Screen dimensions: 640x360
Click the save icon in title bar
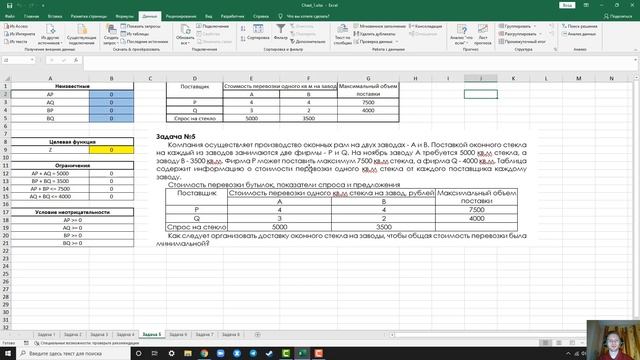pyautogui.click(x=9, y=5)
